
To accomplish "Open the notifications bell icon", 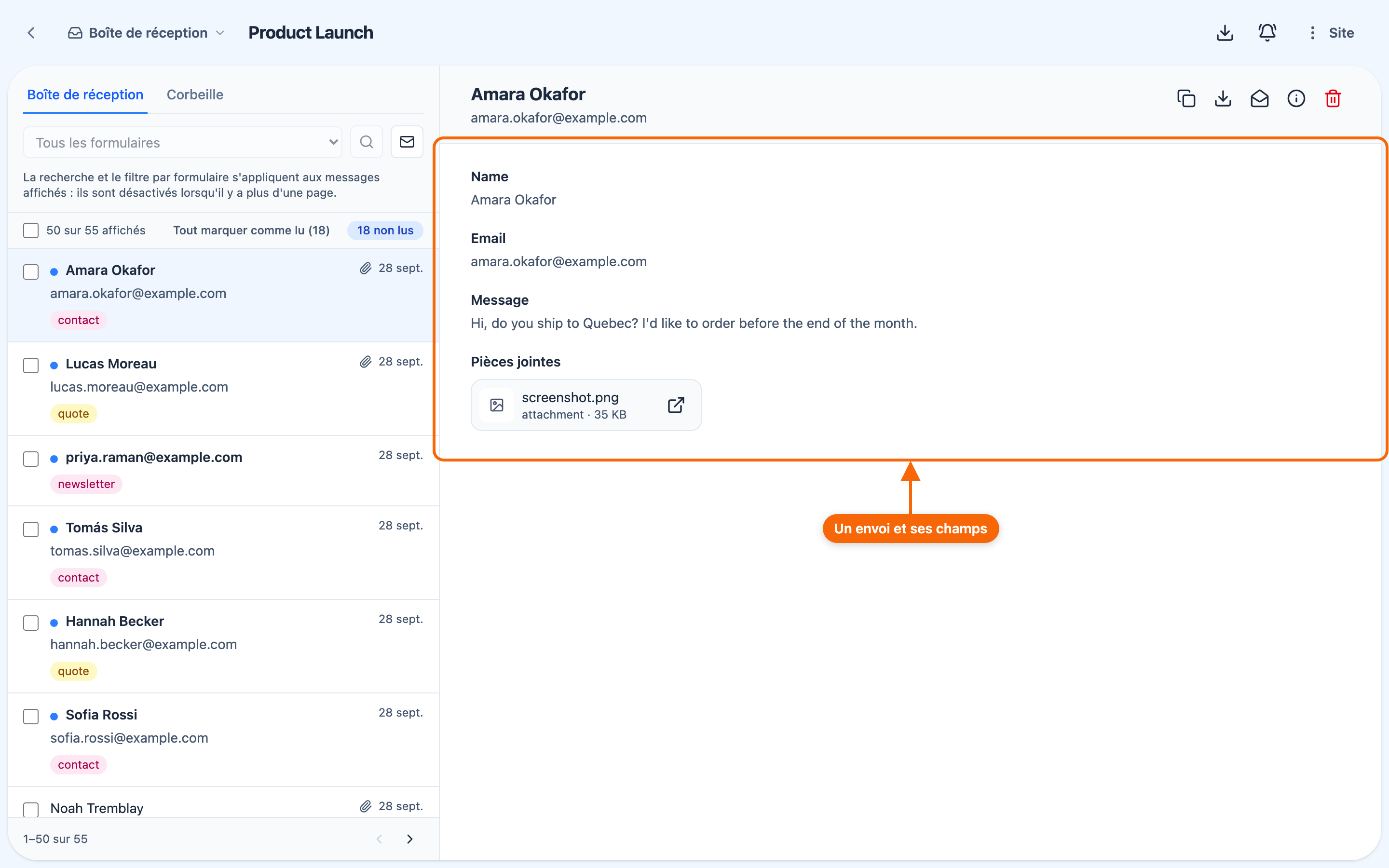I will click(1267, 33).
